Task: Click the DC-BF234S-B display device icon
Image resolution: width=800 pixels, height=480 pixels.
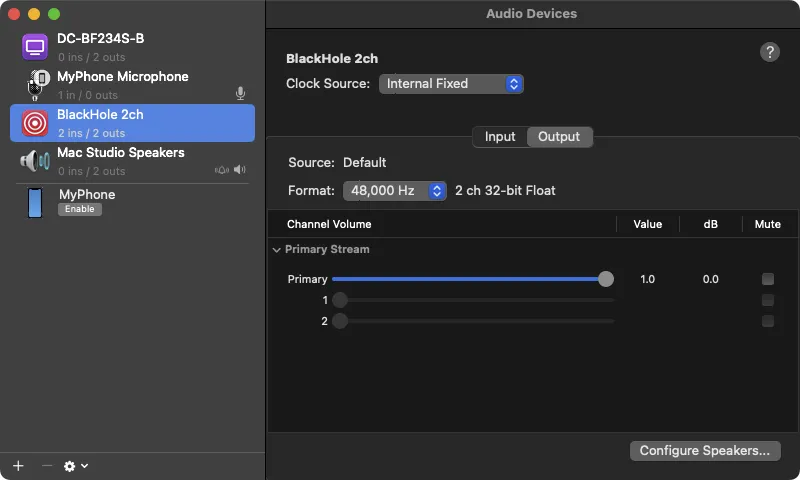Action: click(35, 47)
